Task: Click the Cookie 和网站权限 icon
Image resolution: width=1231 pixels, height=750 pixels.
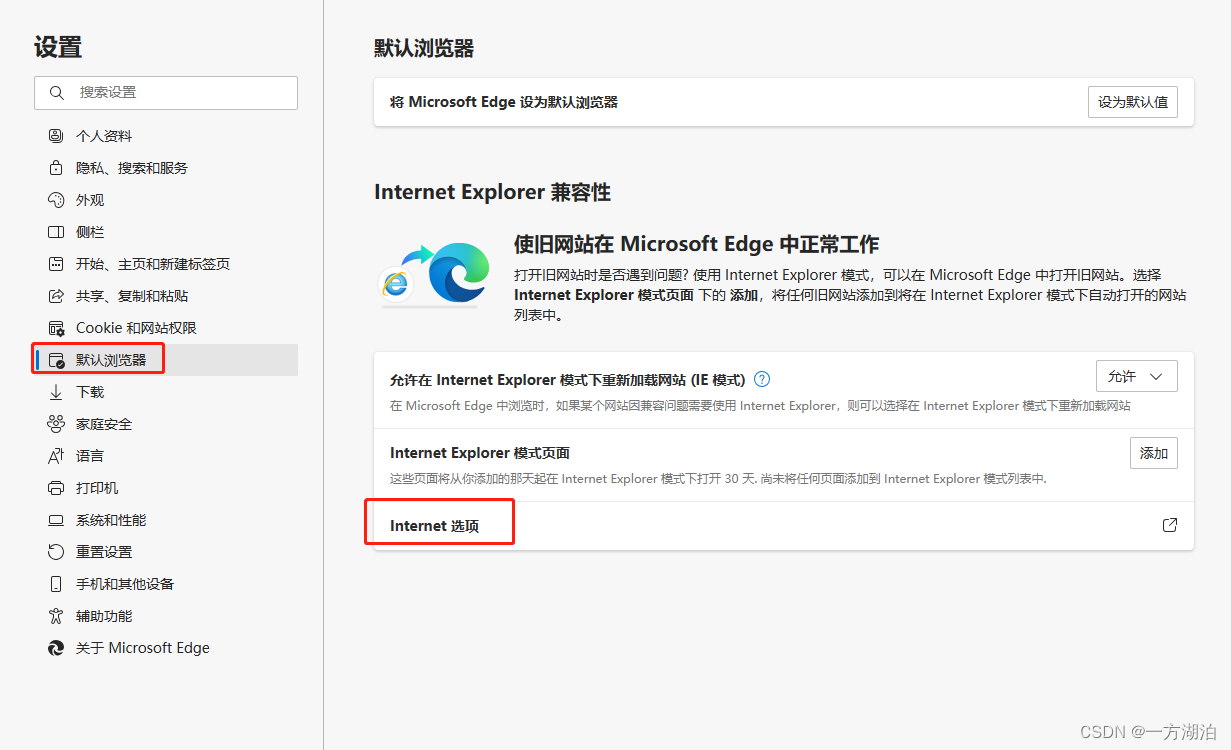Action: (56, 328)
